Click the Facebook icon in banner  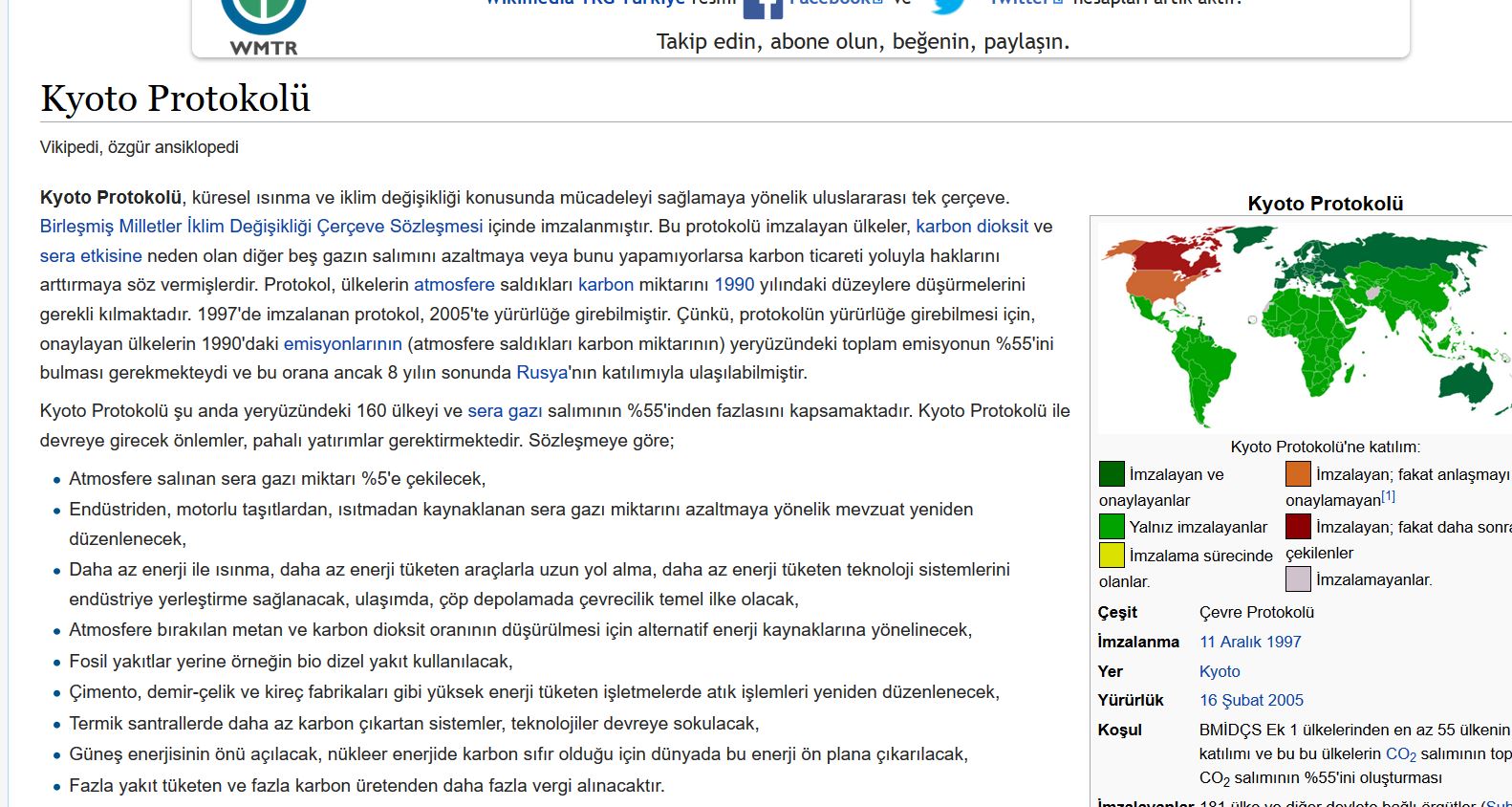(x=762, y=8)
